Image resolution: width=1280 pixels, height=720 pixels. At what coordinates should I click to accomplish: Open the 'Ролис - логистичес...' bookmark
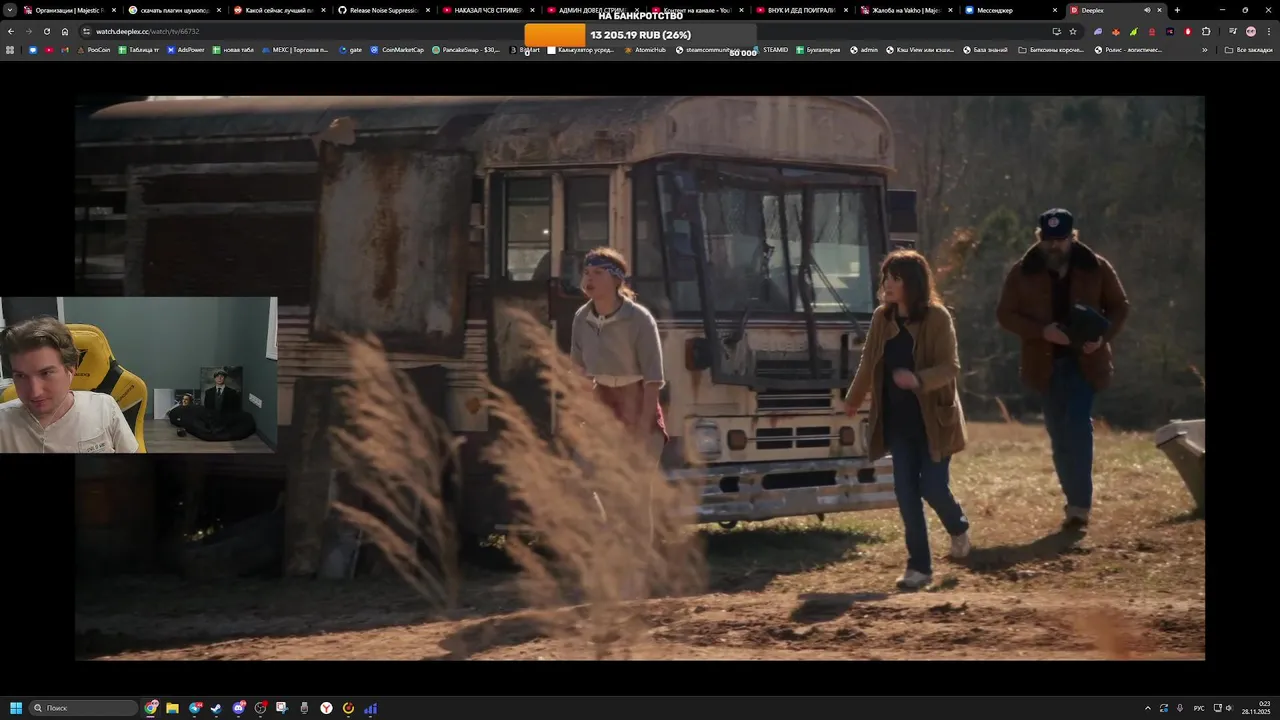1128,49
